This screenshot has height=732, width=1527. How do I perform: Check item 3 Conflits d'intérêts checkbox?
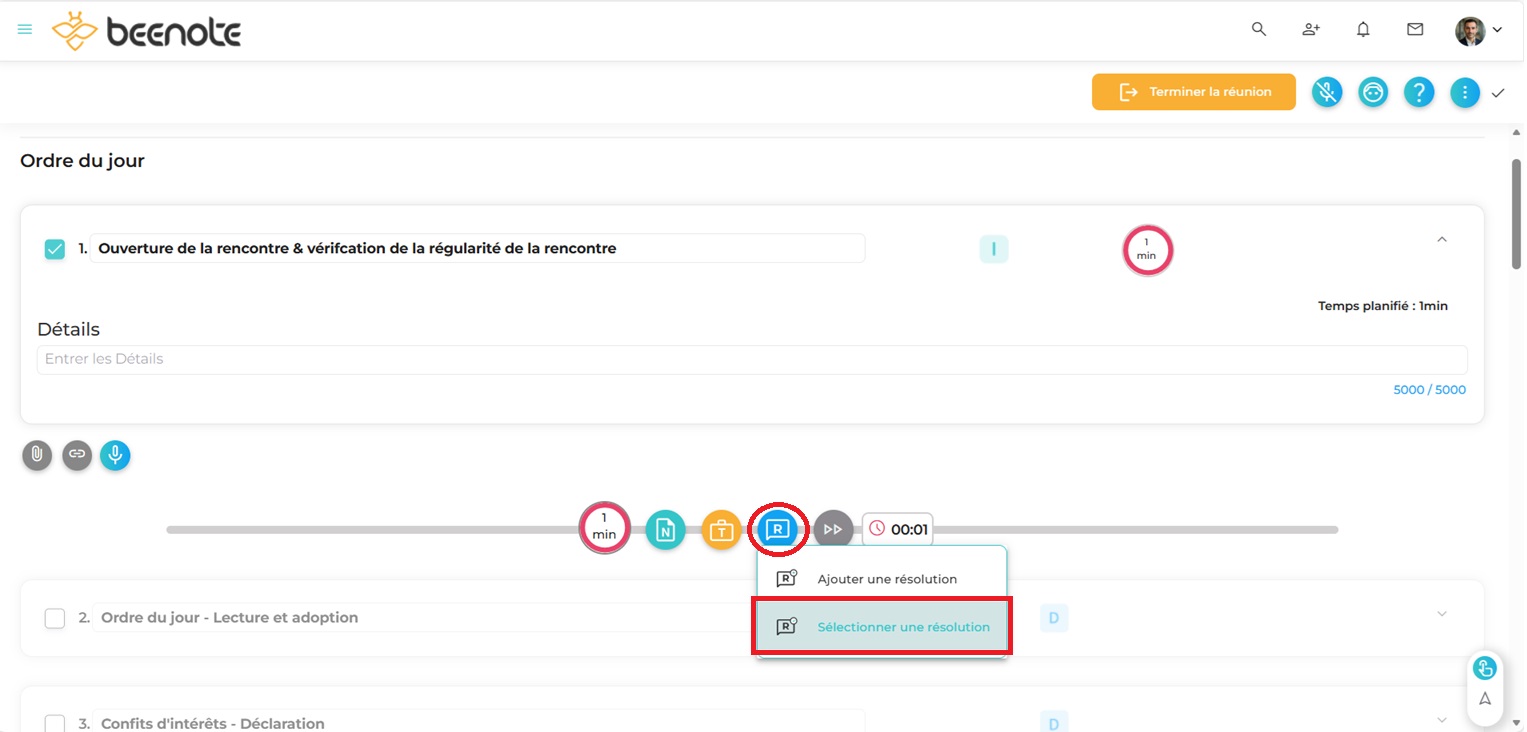click(x=55, y=723)
